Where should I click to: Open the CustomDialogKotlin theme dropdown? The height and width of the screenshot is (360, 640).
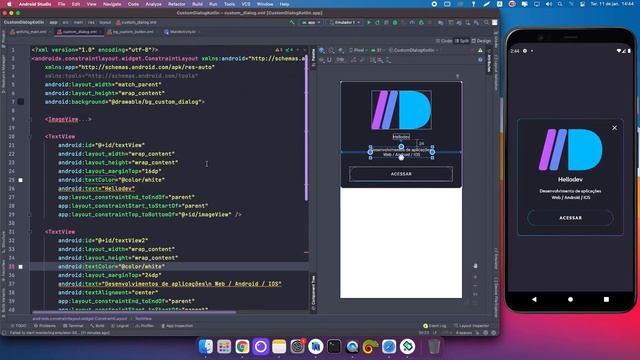coord(413,50)
